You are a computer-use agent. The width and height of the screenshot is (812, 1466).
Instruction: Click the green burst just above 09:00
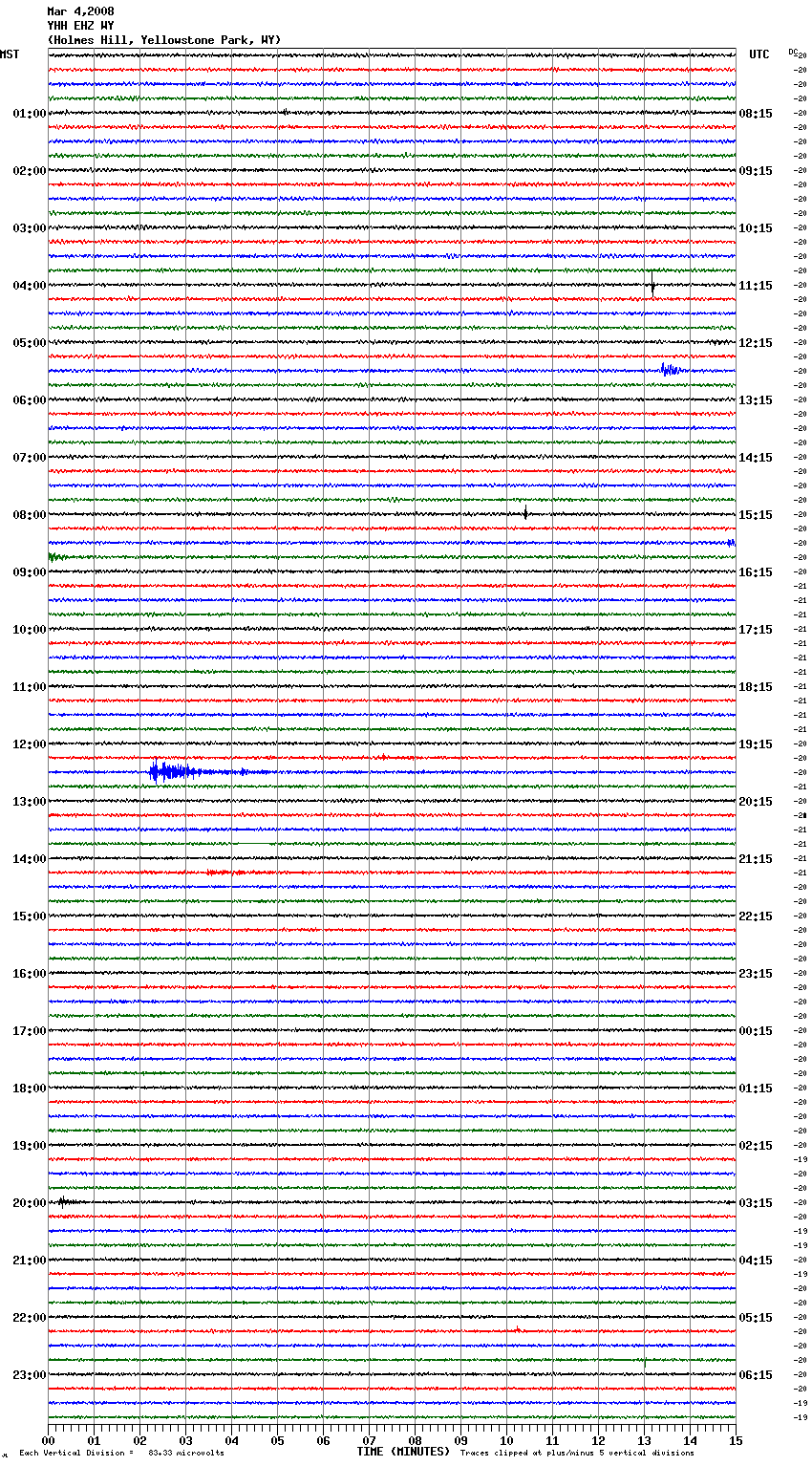tap(57, 556)
